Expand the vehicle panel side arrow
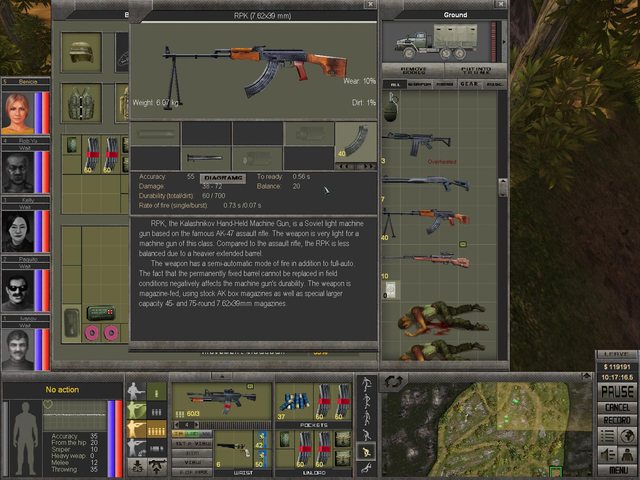This screenshot has height=480, width=640. click(x=503, y=42)
